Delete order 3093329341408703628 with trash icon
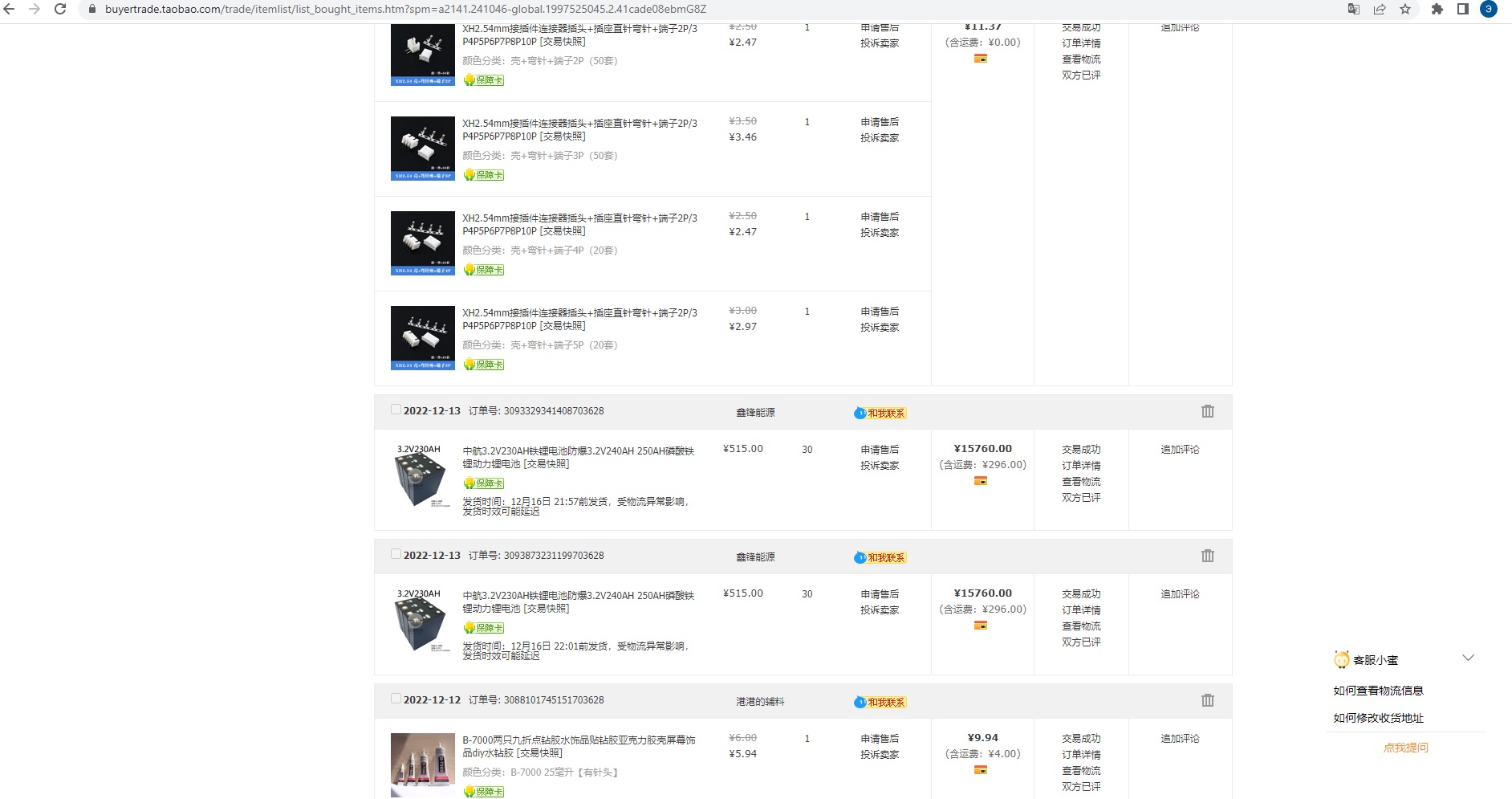Viewport: 1512px width, 799px height. tap(1207, 411)
